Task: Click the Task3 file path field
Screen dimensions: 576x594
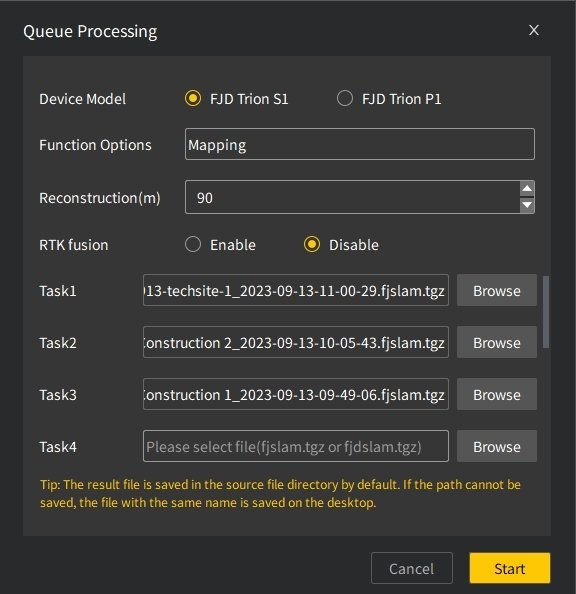Action: point(296,394)
